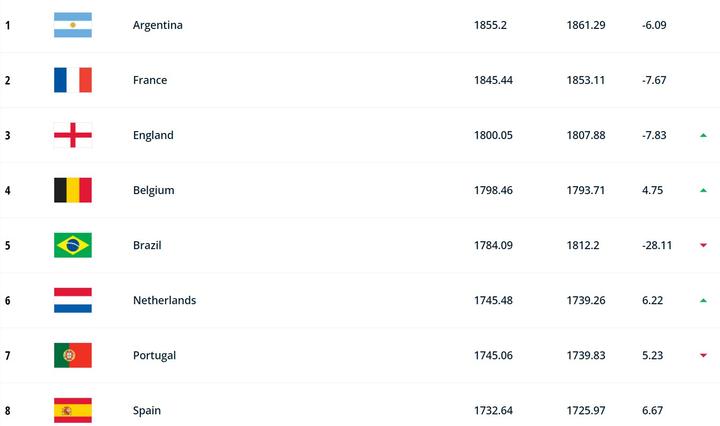720x426 pixels.
Task: Click the Portugal flag icon
Action: tap(73, 355)
